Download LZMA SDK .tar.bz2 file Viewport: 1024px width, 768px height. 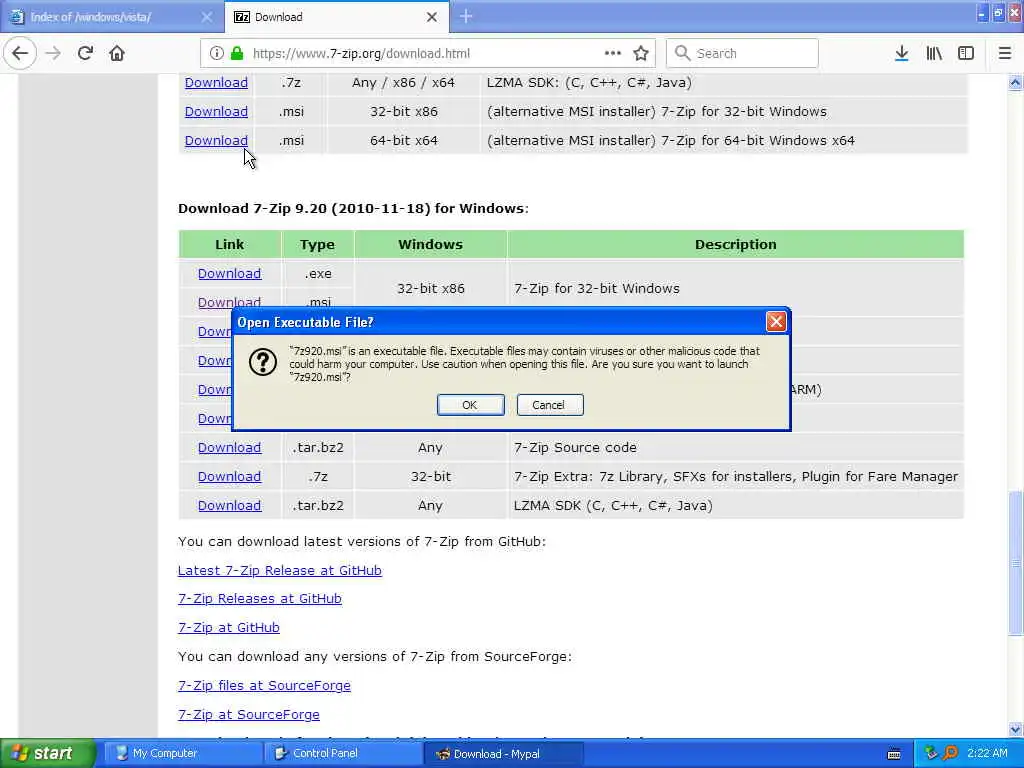tap(229, 505)
